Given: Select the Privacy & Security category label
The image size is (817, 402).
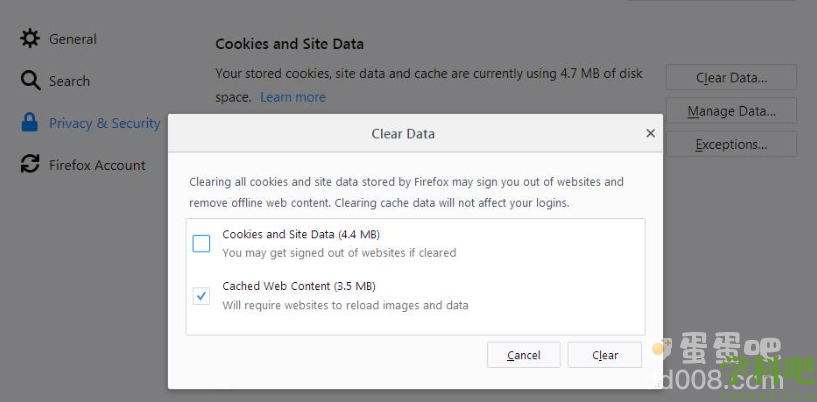Looking at the screenshot, I should pos(105,123).
